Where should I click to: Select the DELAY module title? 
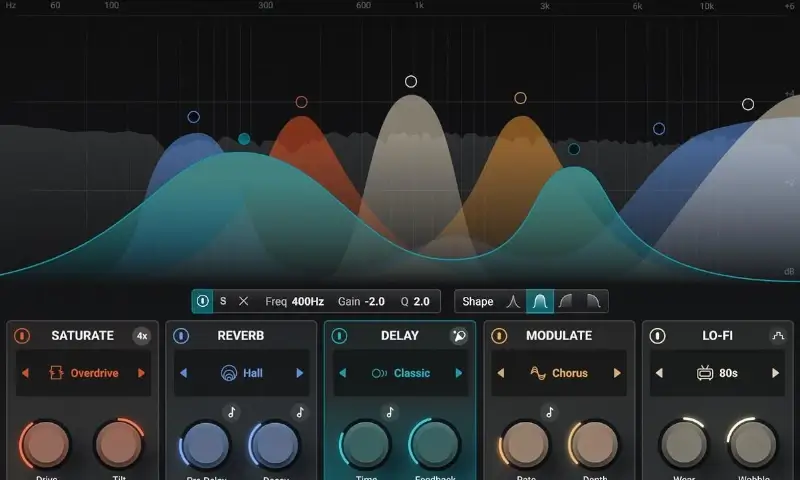click(400, 336)
